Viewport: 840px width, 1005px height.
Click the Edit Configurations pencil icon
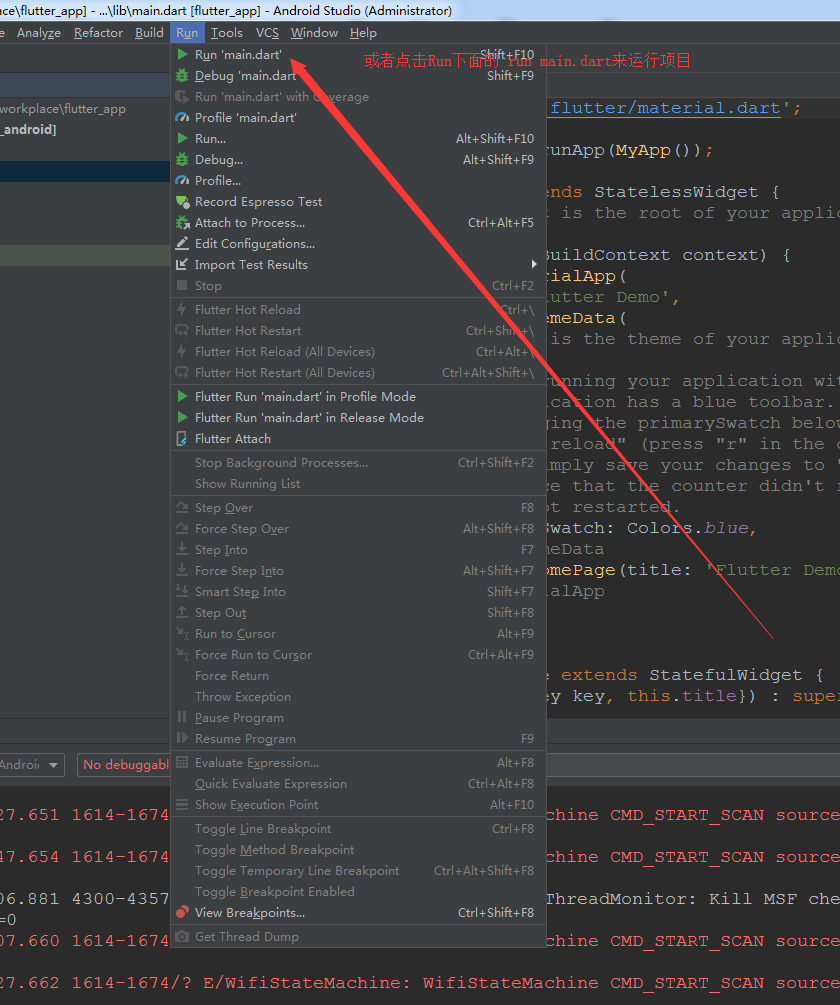(x=183, y=244)
